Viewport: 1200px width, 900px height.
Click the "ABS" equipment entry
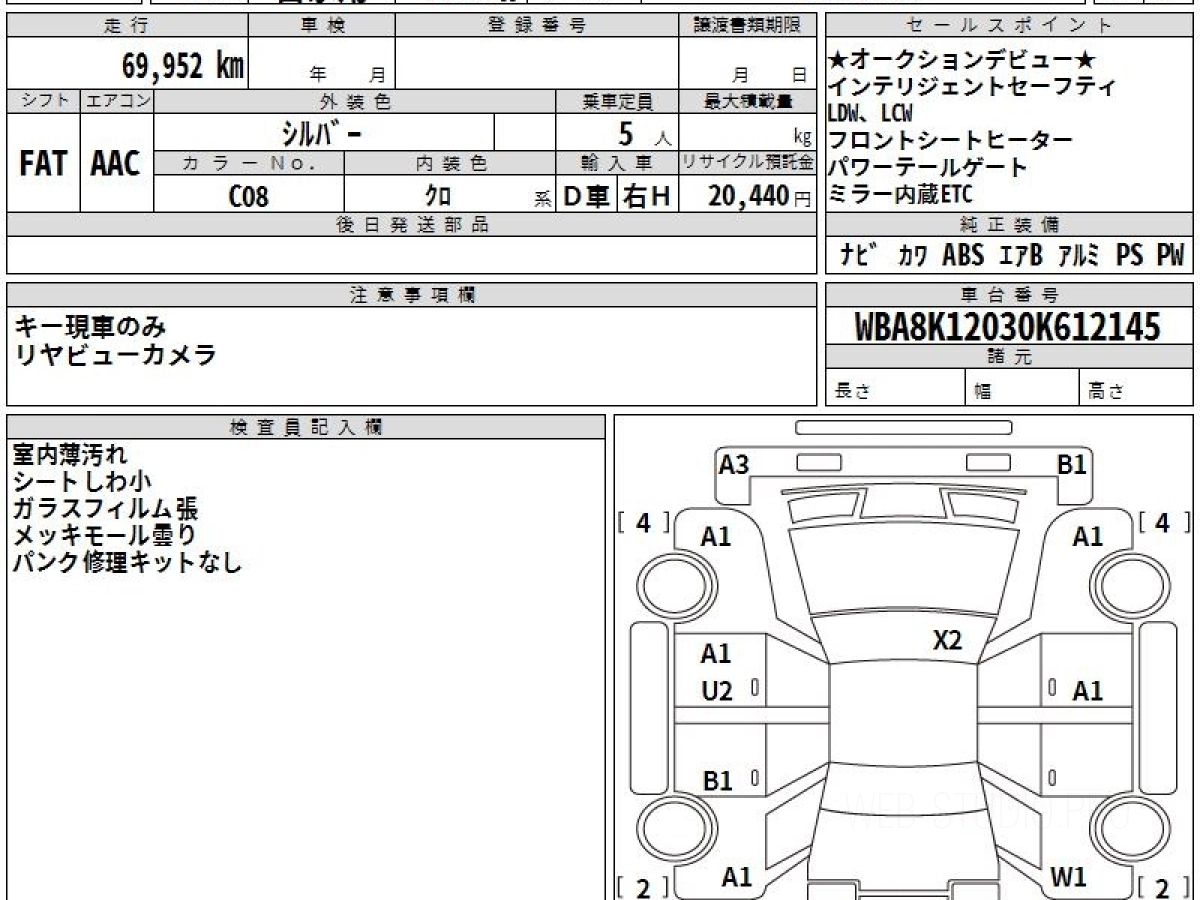point(963,255)
